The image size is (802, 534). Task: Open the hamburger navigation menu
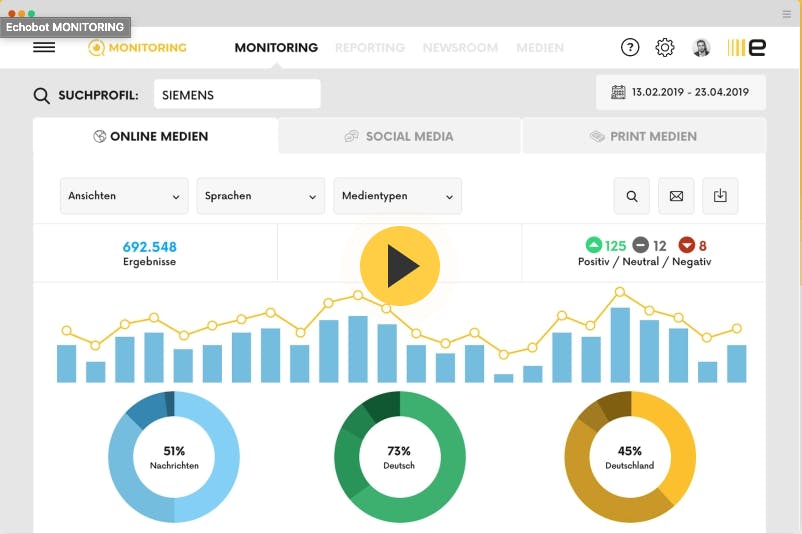click(44, 48)
